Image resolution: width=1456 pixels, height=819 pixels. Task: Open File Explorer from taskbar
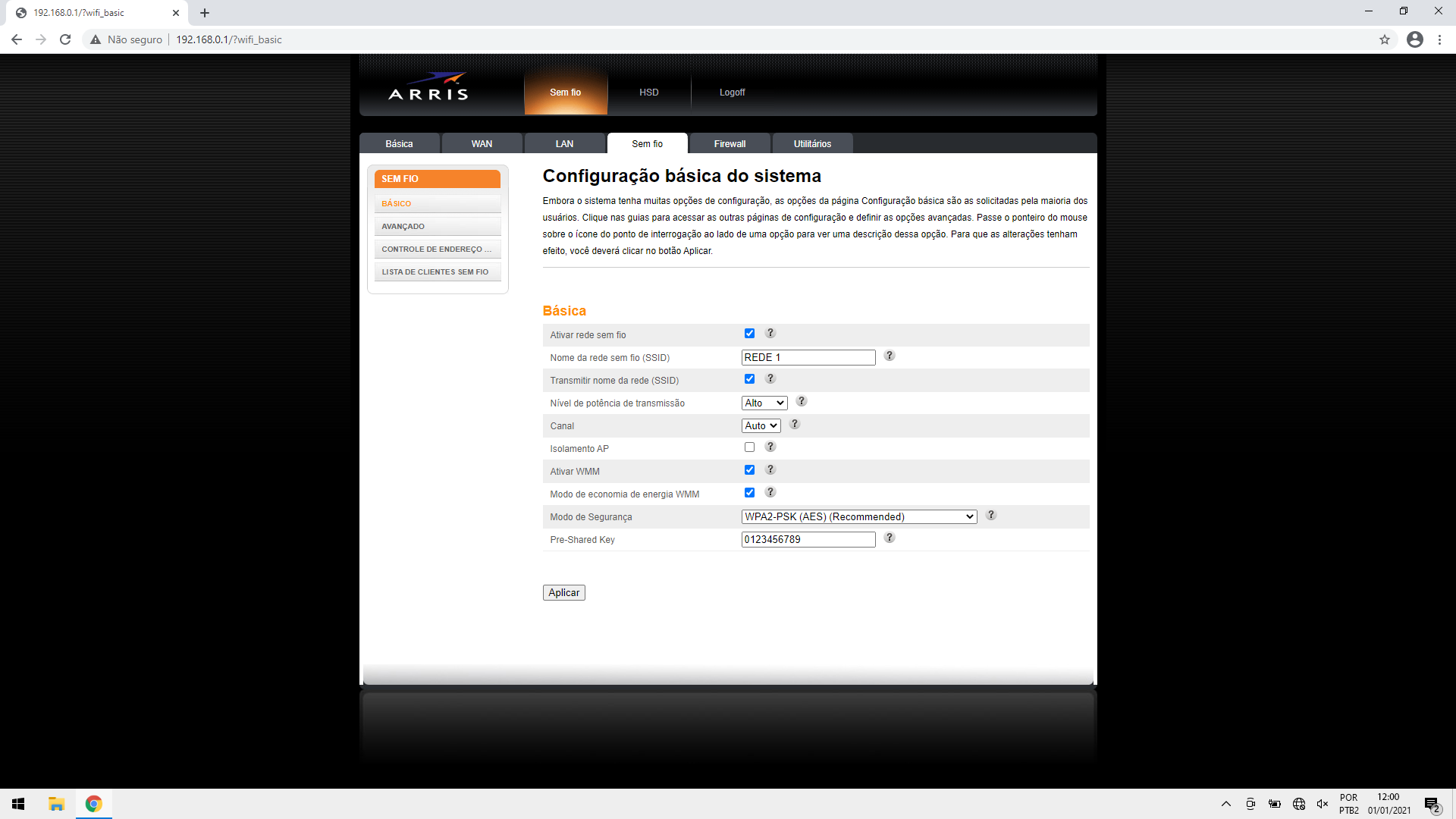56,804
